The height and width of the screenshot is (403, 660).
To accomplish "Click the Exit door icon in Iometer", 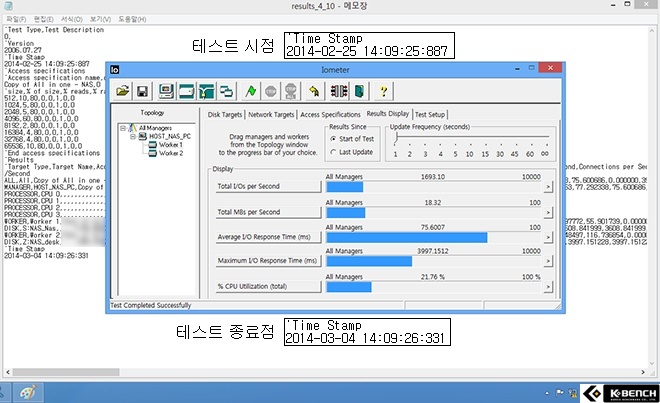I will click(359, 91).
